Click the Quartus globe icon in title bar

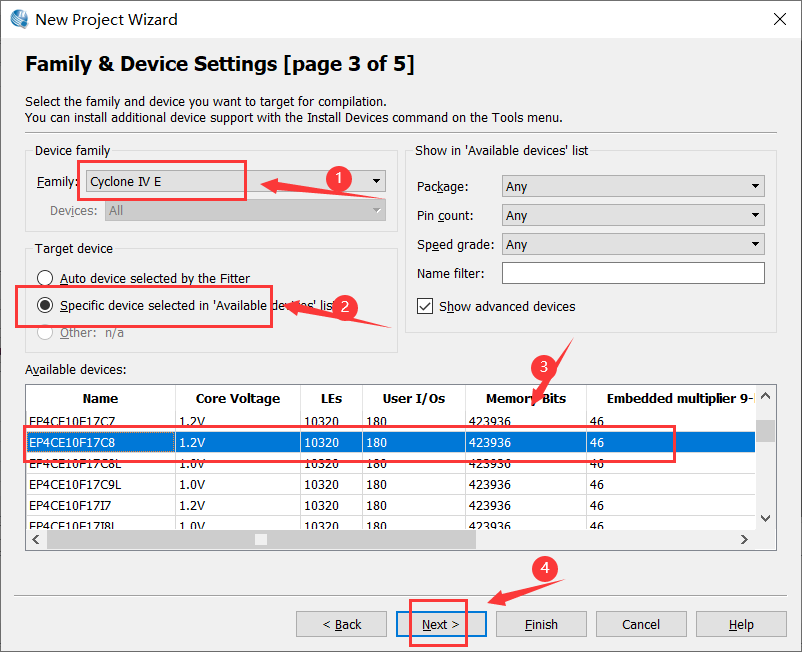pos(19,19)
